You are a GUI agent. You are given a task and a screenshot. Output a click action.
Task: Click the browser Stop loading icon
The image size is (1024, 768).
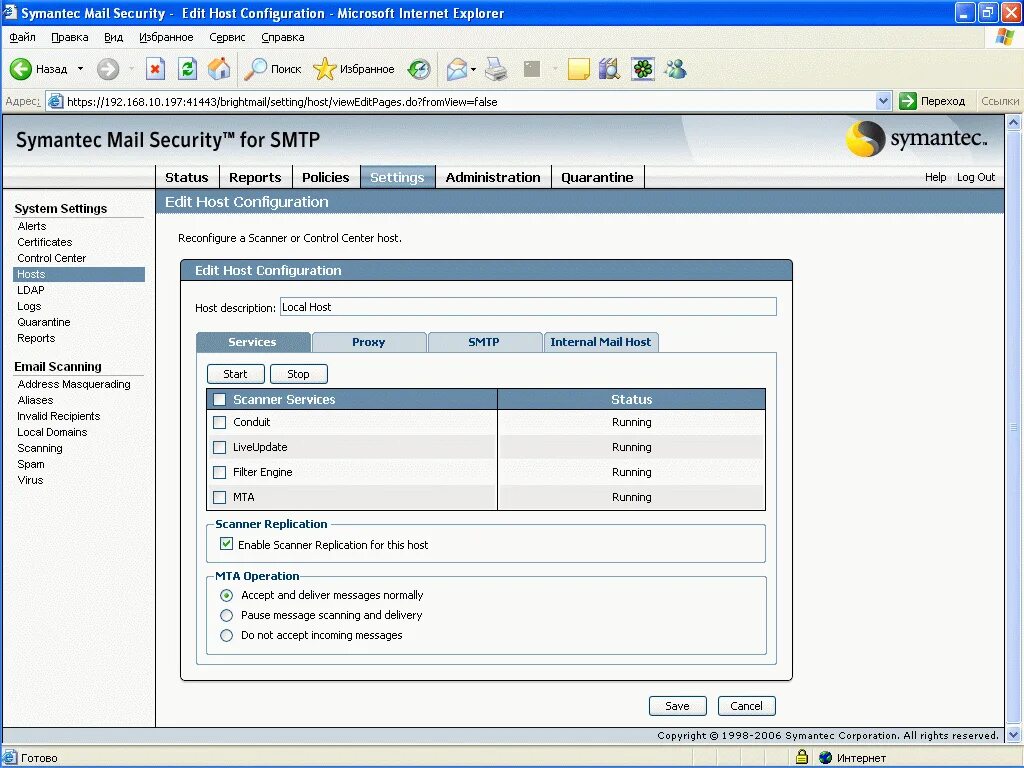(x=155, y=69)
